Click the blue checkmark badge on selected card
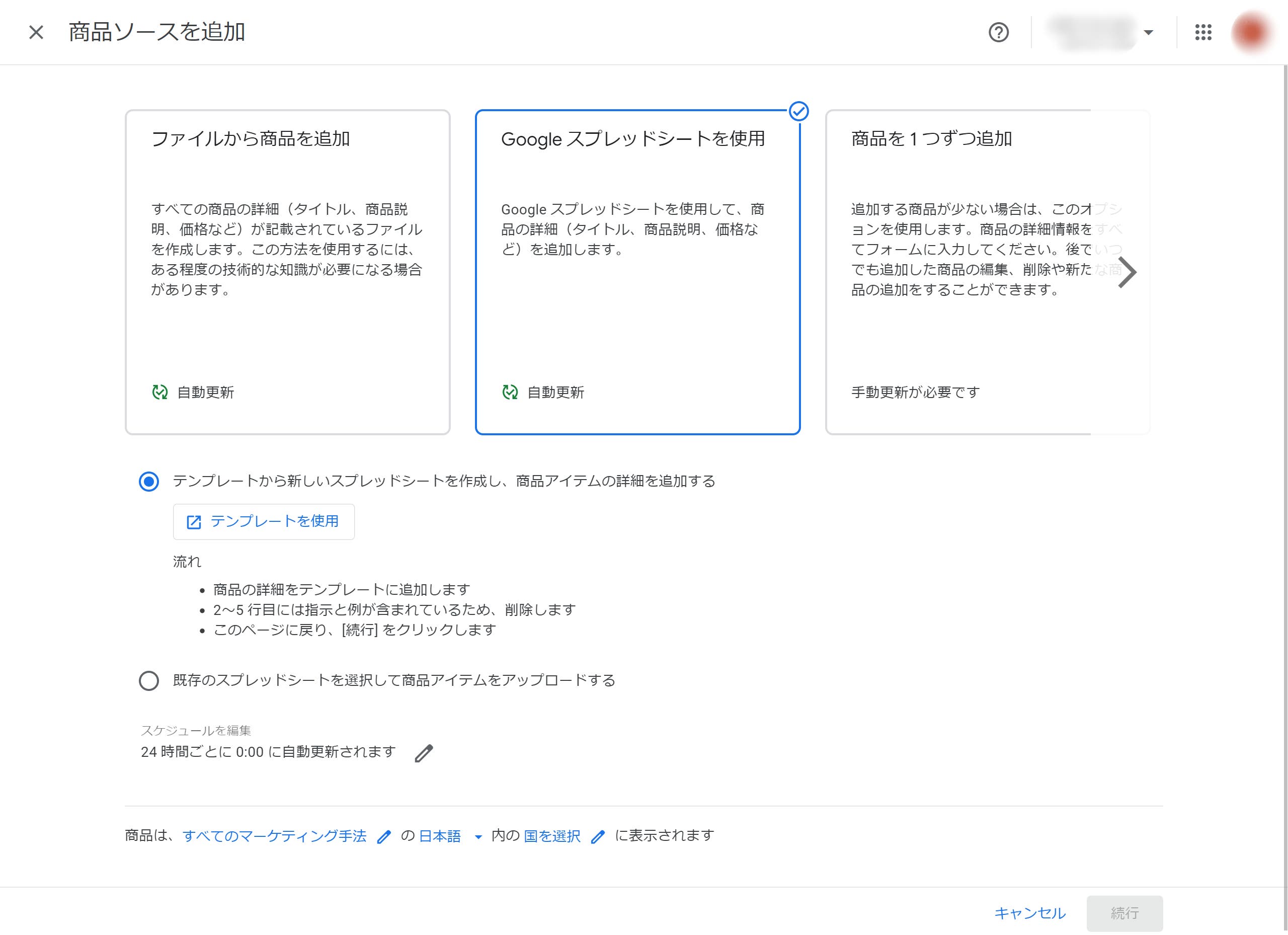 (x=799, y=111)
